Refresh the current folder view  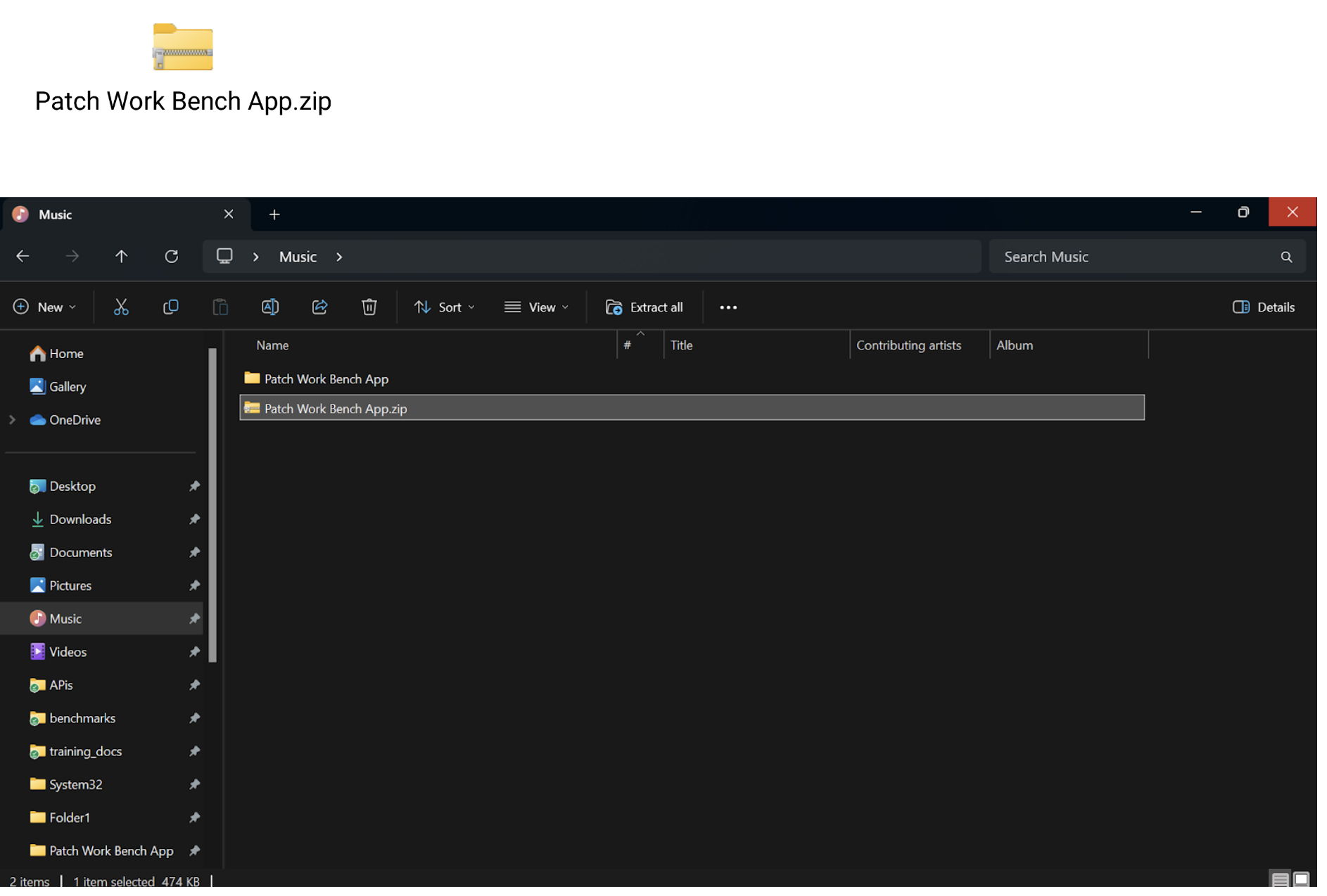171,257
